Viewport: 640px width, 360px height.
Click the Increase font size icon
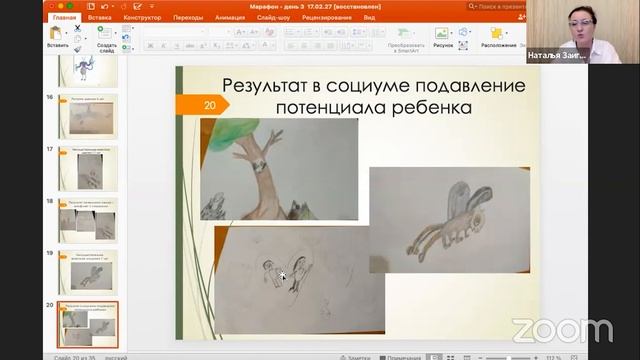241,32
